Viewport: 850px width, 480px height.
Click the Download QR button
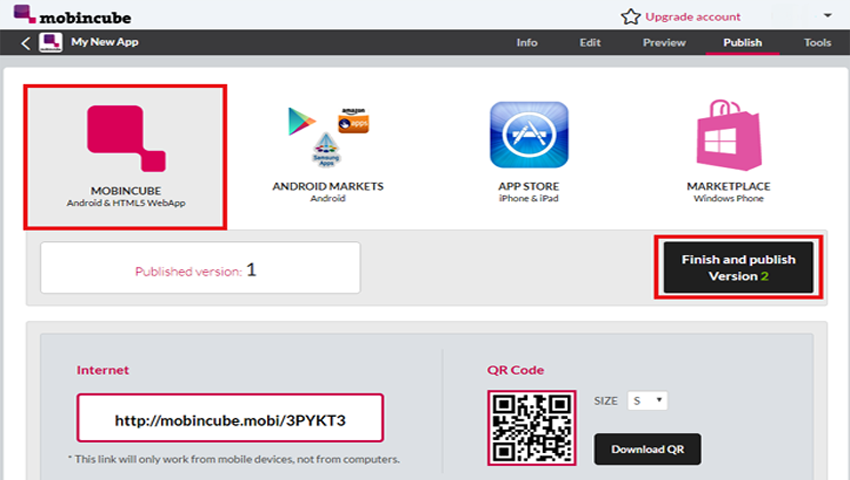click(647, 449)
